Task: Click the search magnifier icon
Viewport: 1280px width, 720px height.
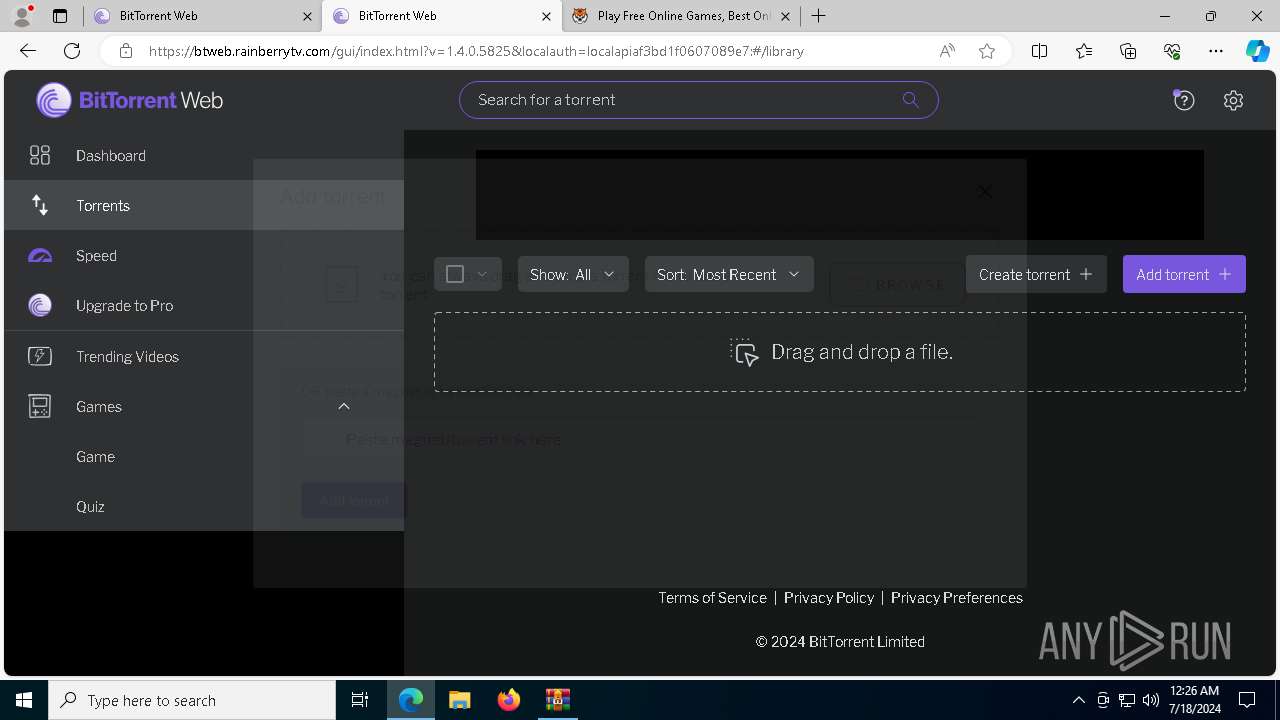Action: 910,100
